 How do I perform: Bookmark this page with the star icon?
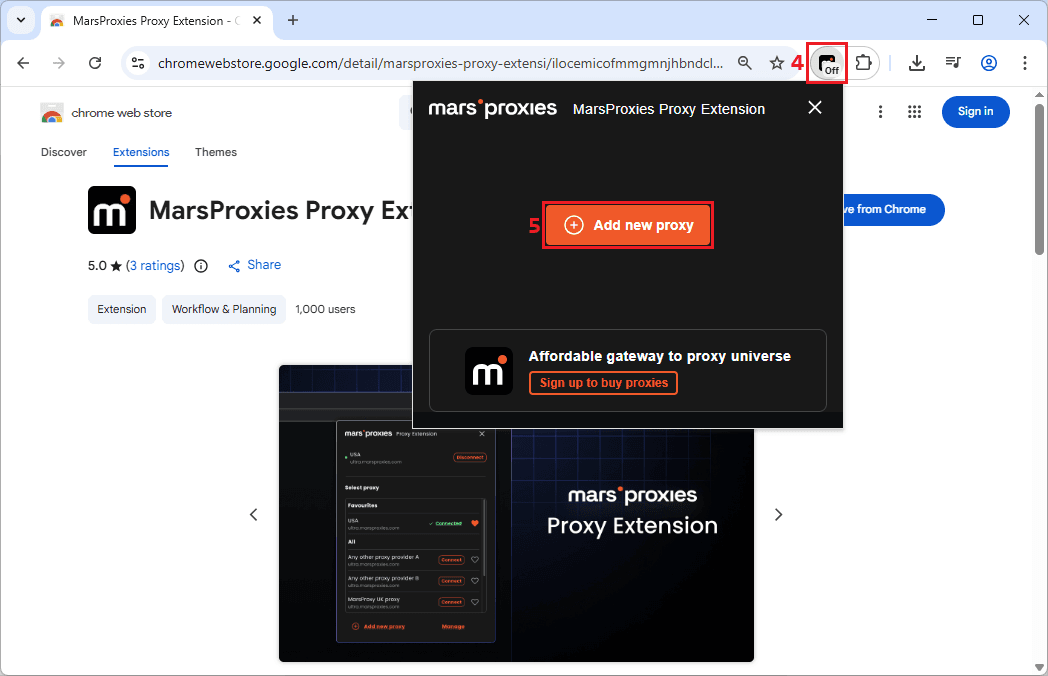(777, 63)
